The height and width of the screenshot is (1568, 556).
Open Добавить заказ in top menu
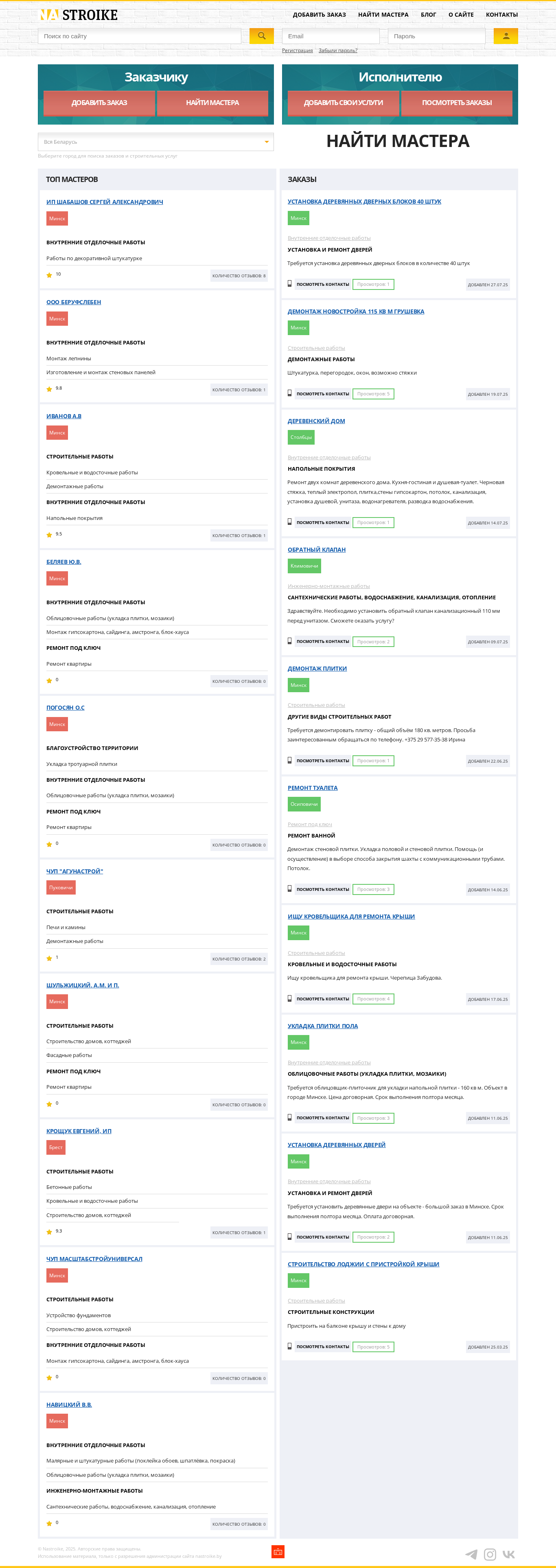pos(320,15)
